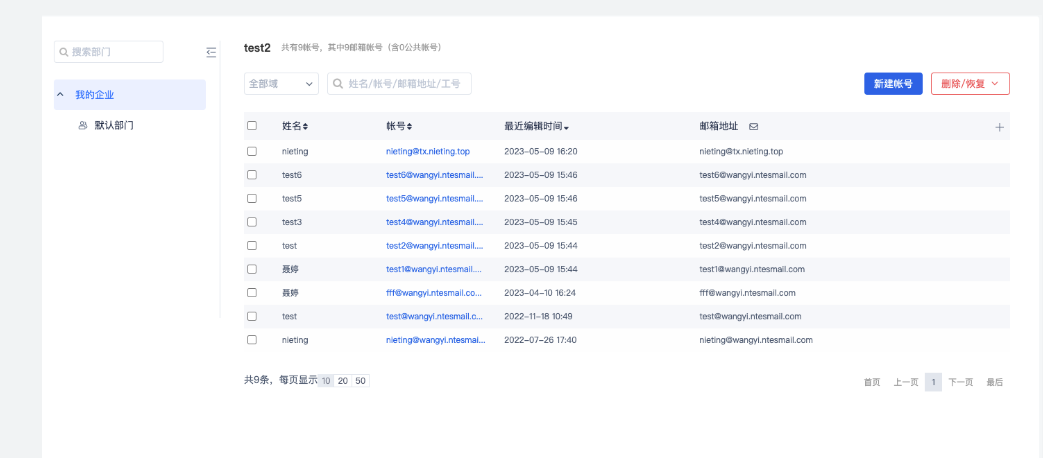Viewport: 1043px width, 458px height.
Task: Open account link test@wangyi.ntesmail
Action: pos(434,316)
